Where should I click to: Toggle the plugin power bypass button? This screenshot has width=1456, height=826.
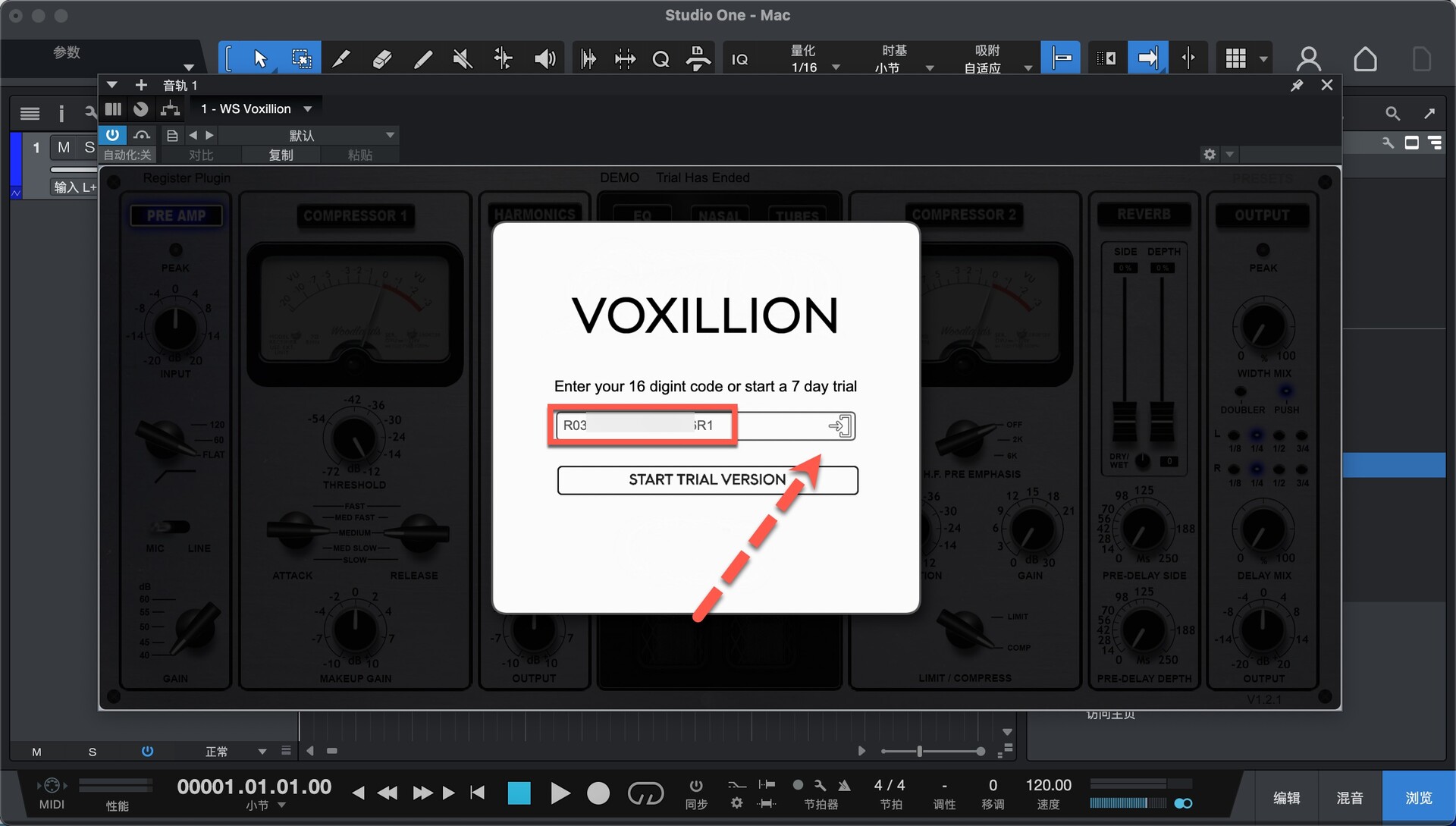pyautogui.click(x=112, y=135)
